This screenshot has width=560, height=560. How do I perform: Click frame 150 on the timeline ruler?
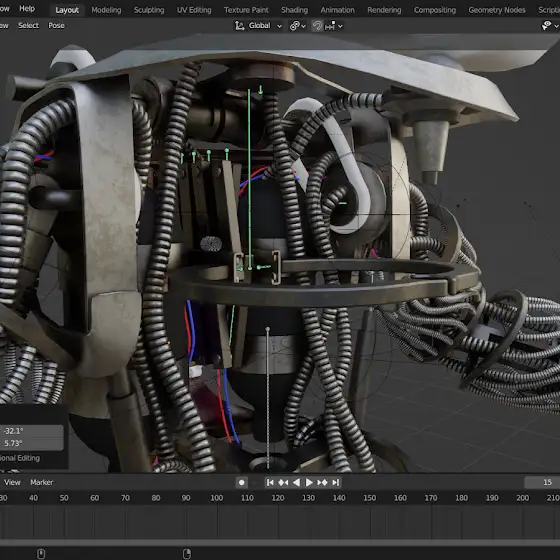370,498
